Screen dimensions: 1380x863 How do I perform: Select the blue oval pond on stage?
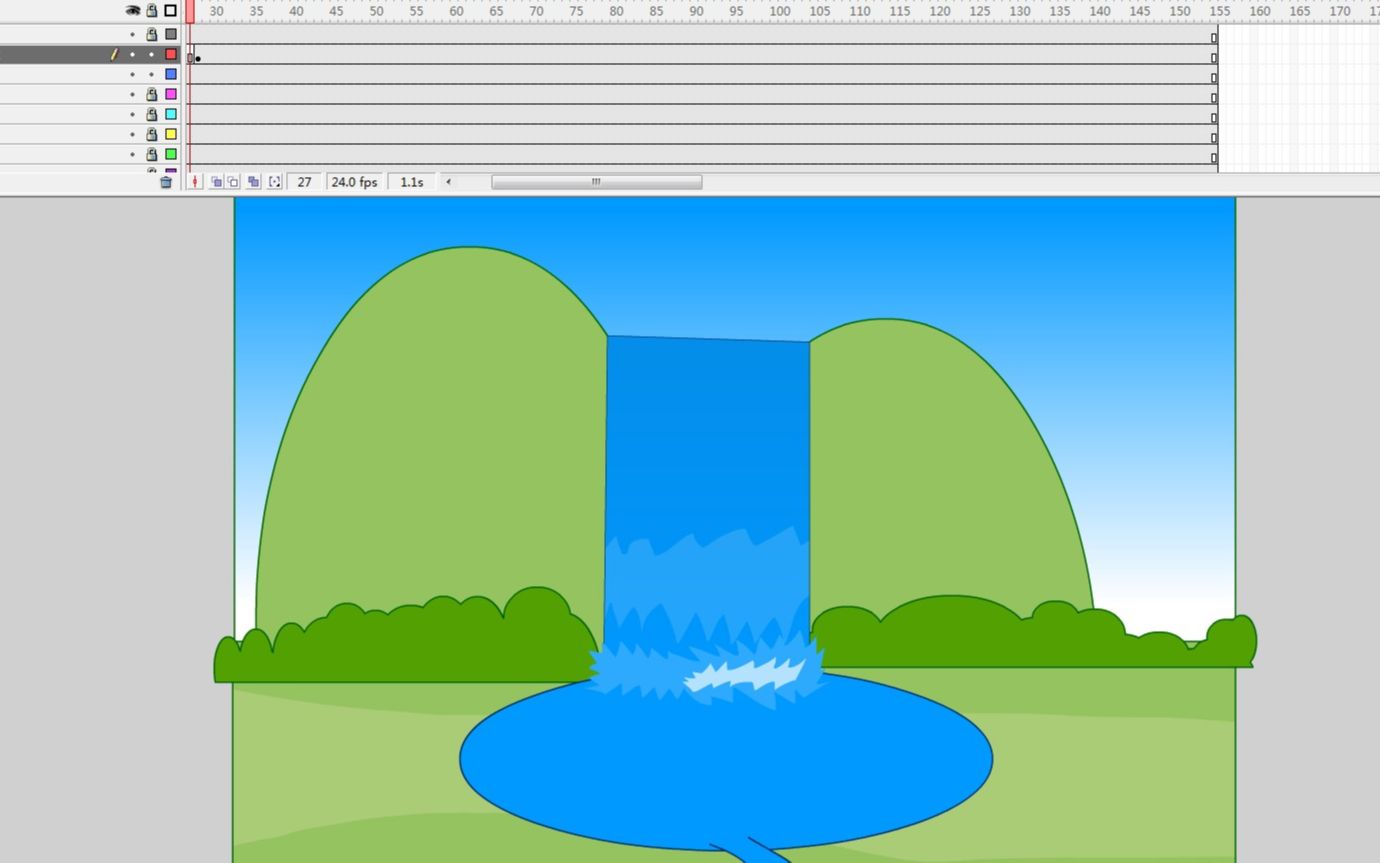[726, 770]
